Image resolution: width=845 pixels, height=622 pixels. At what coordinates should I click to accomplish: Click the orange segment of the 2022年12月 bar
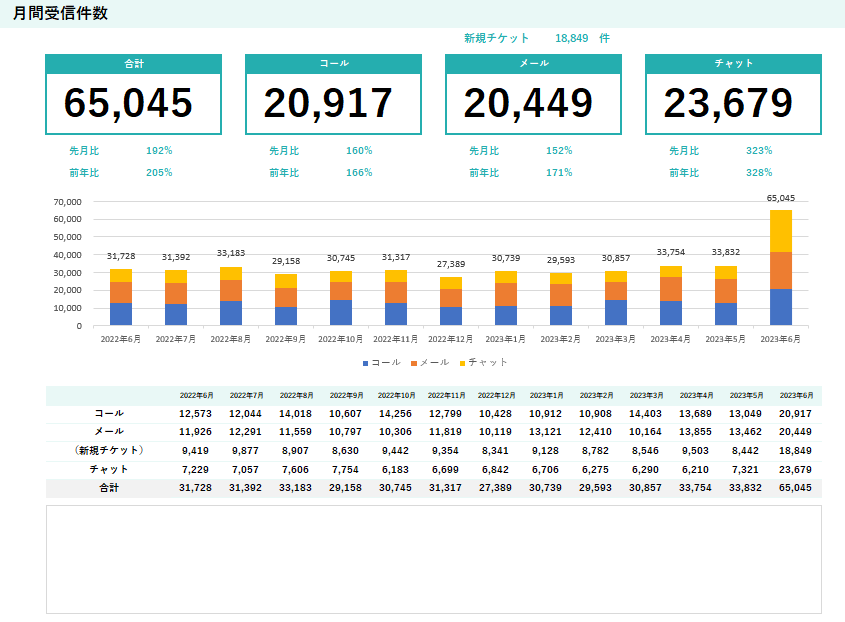pos(451,298)
